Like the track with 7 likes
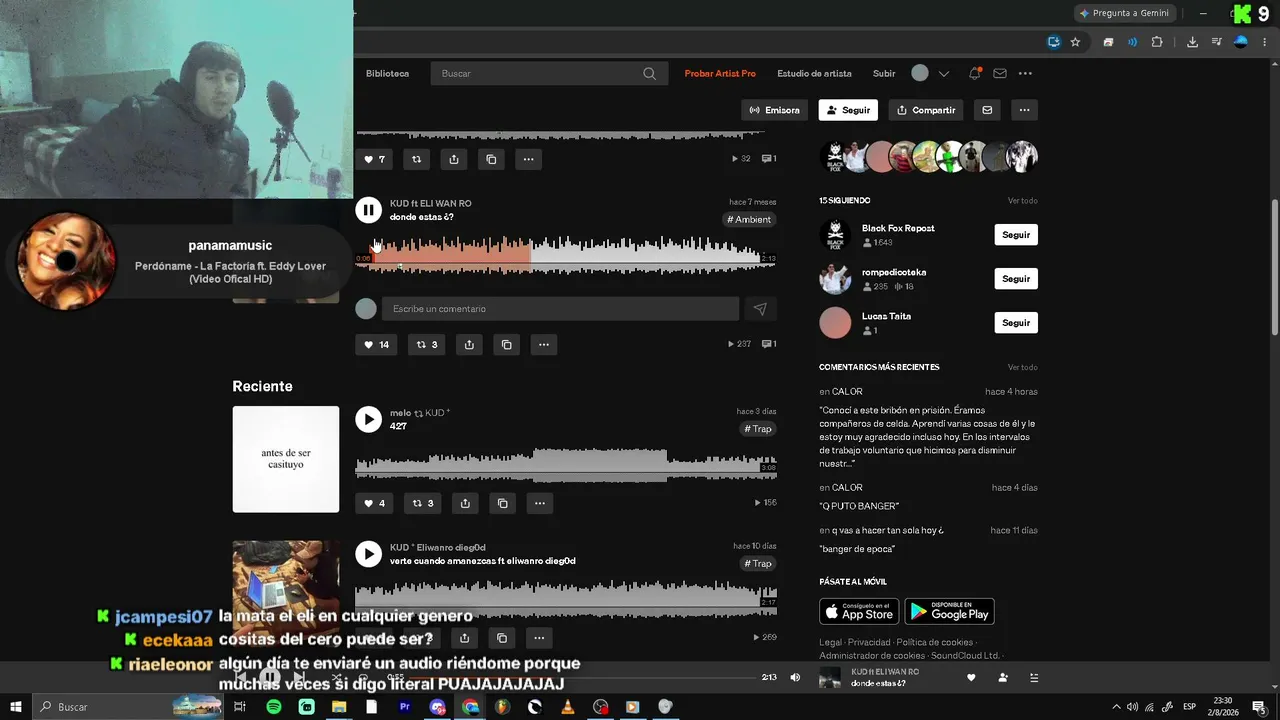Screen dimensions: 1280x720 (x=374, y=159)
